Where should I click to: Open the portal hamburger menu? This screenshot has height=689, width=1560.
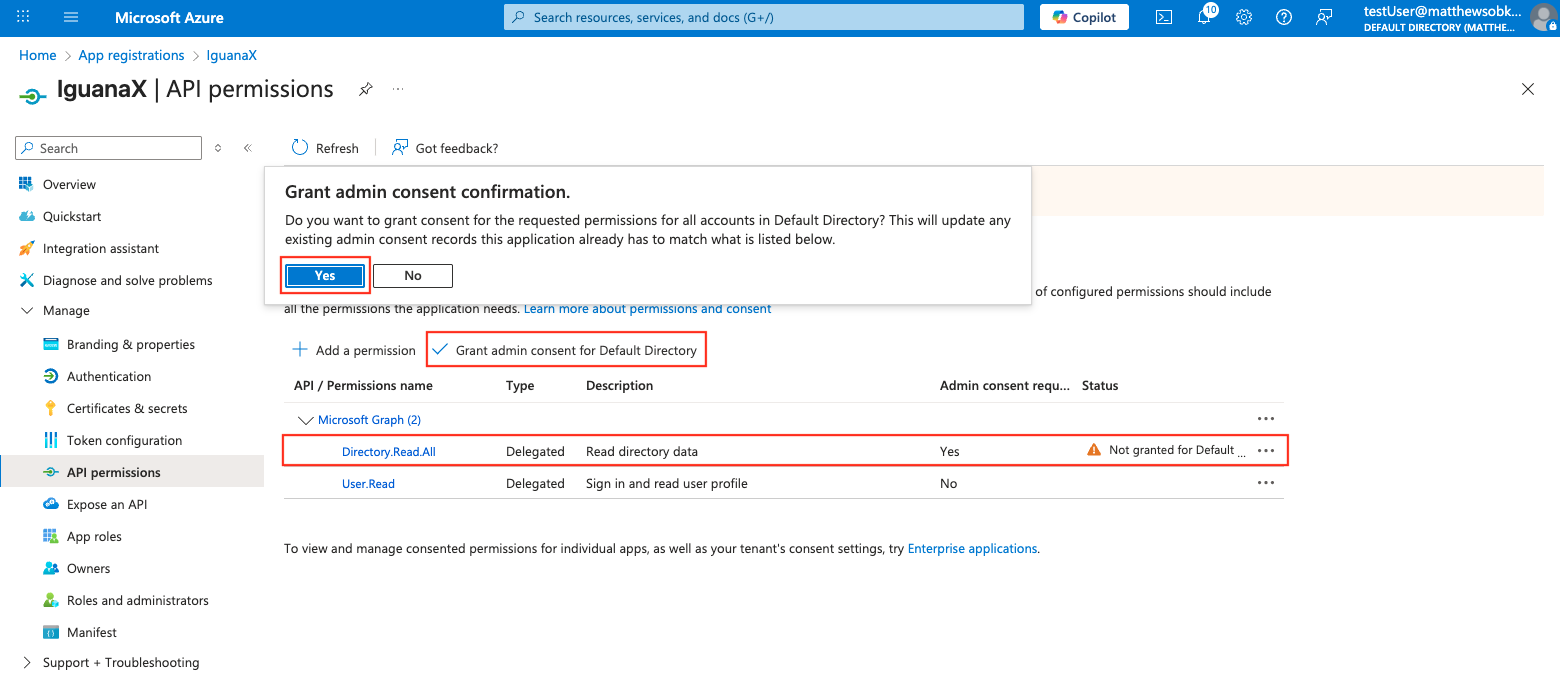click(71, 17)
